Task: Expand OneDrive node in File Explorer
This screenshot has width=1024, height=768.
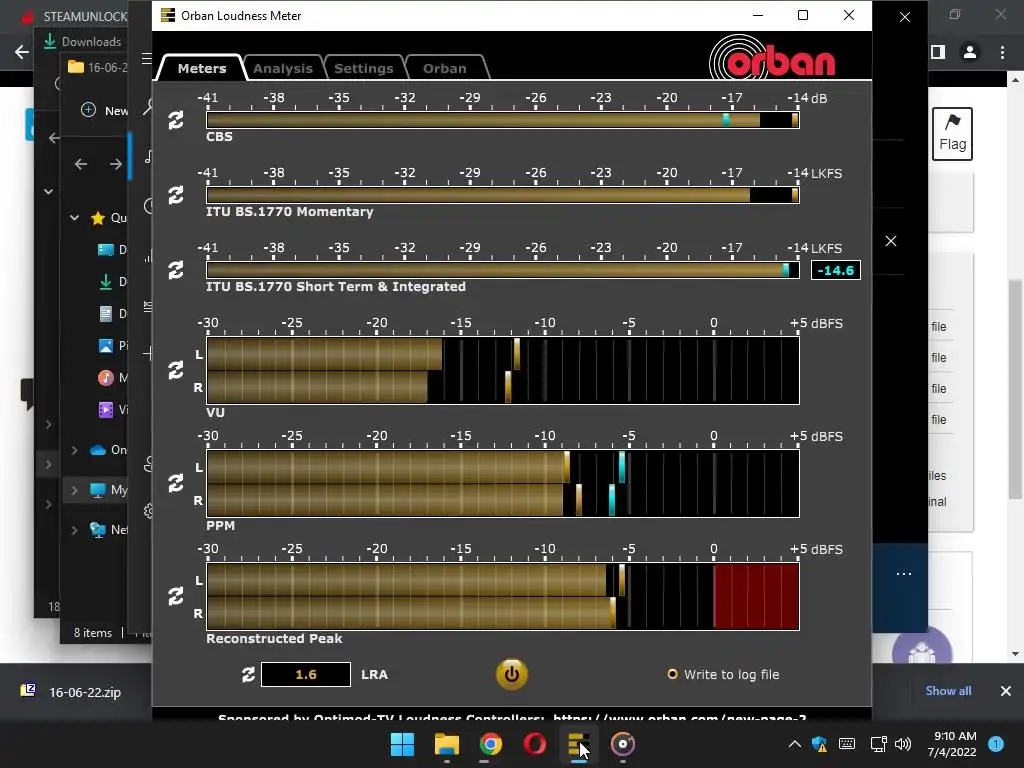Action: point(74,450)
